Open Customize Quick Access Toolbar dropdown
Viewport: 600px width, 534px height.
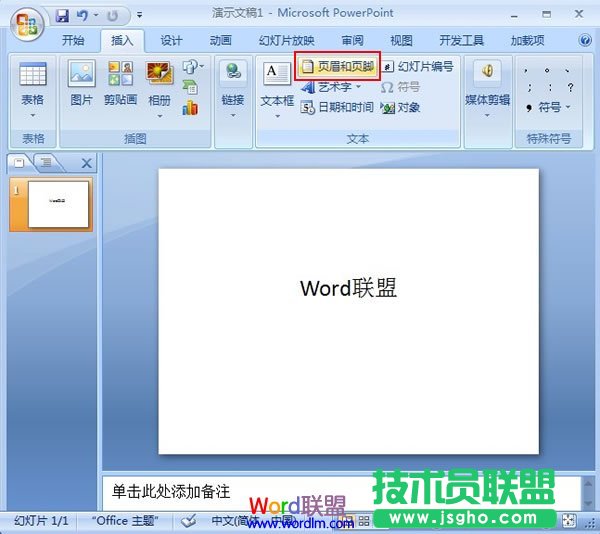coord(139,16)
